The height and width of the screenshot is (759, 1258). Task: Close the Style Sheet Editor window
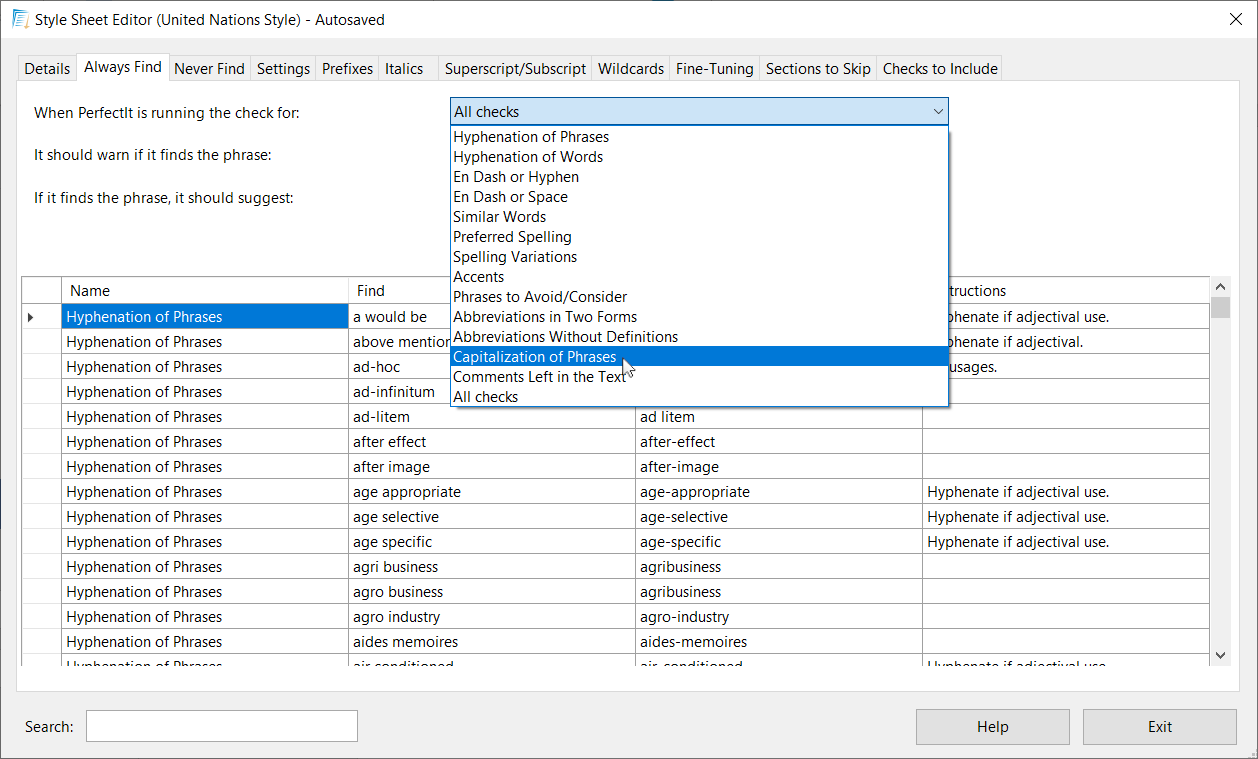pos(1236,19)
